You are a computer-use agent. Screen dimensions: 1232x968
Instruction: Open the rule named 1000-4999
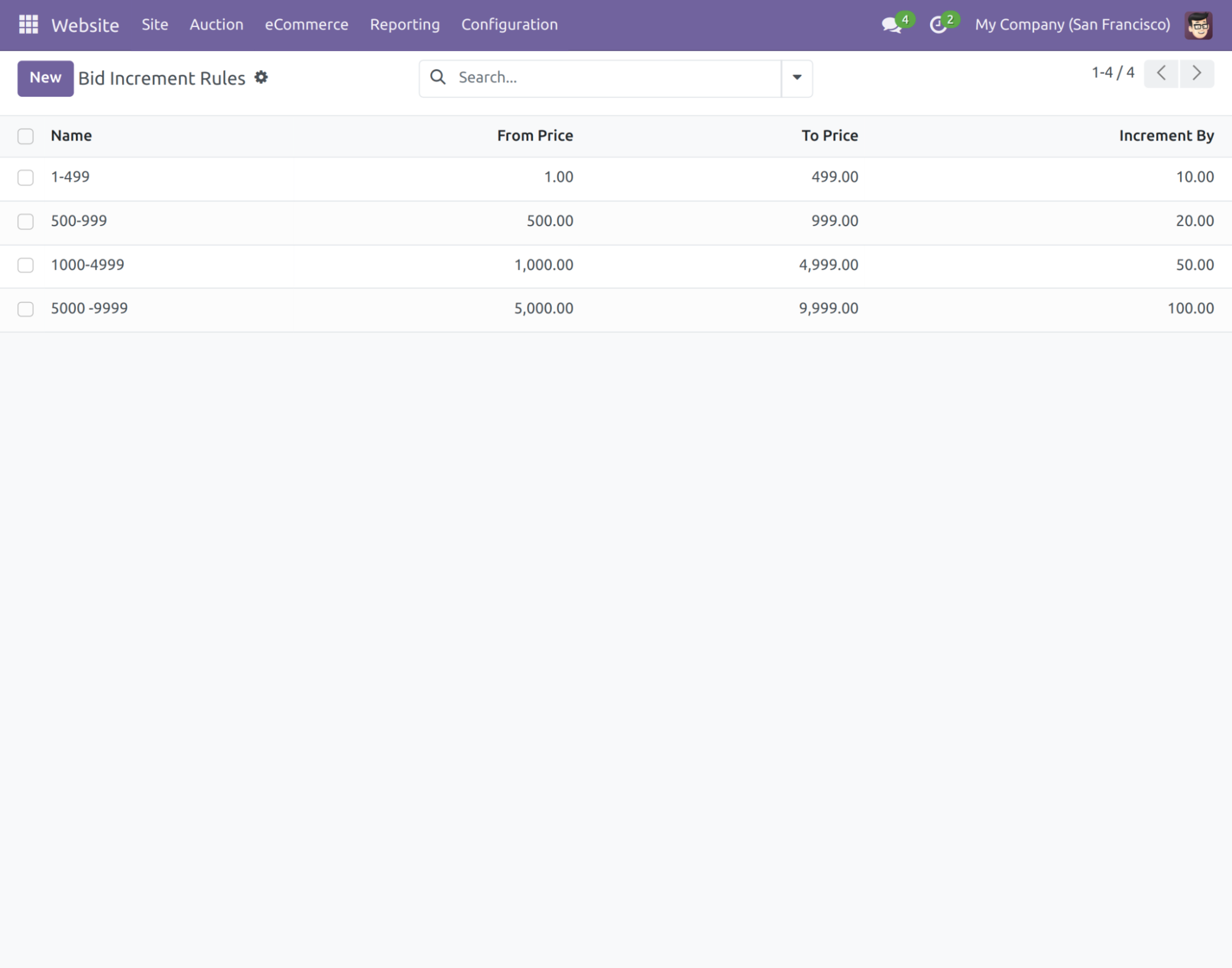tap(88, 264)
